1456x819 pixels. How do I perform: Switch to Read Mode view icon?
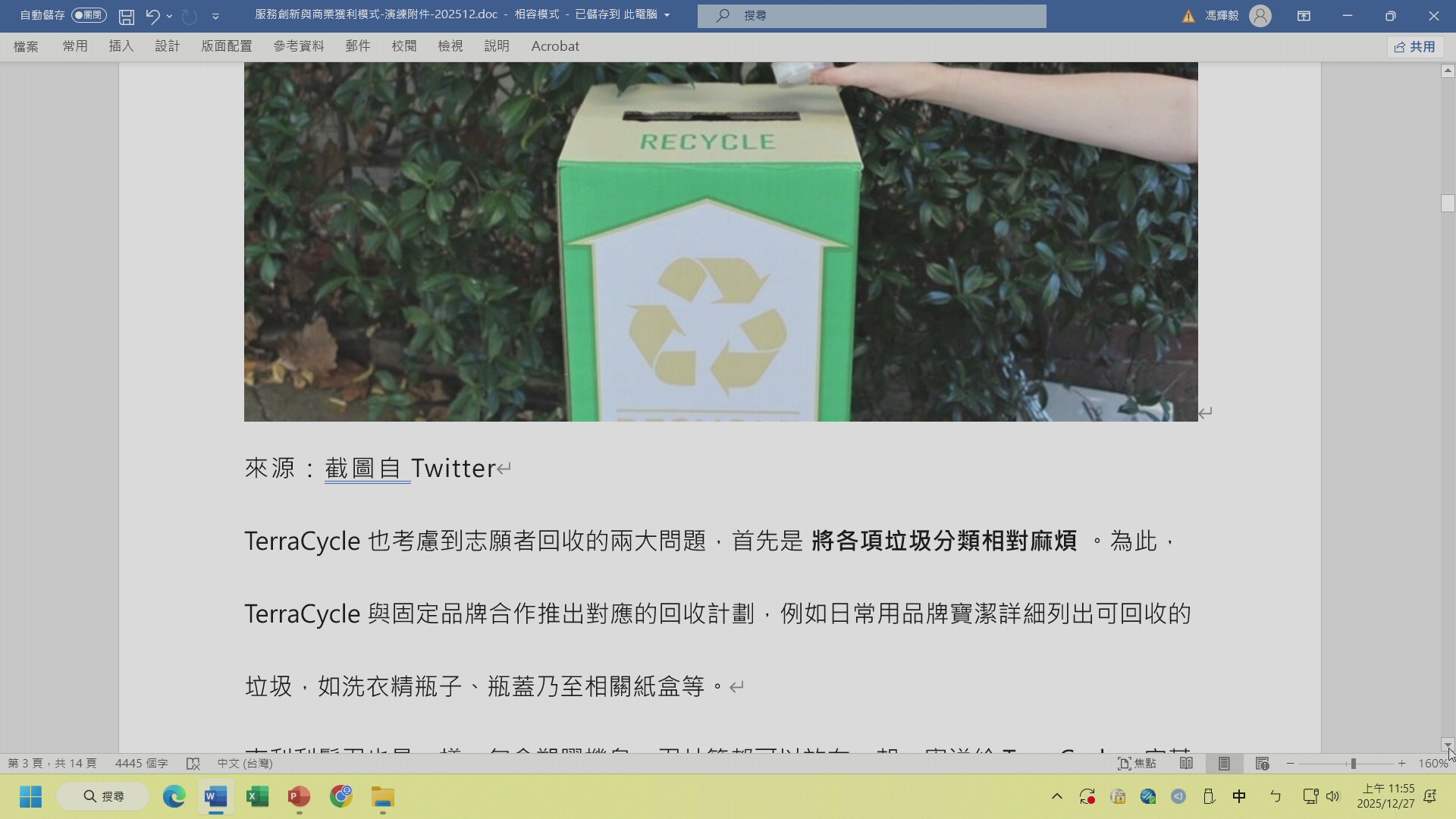pos(1187,764)
